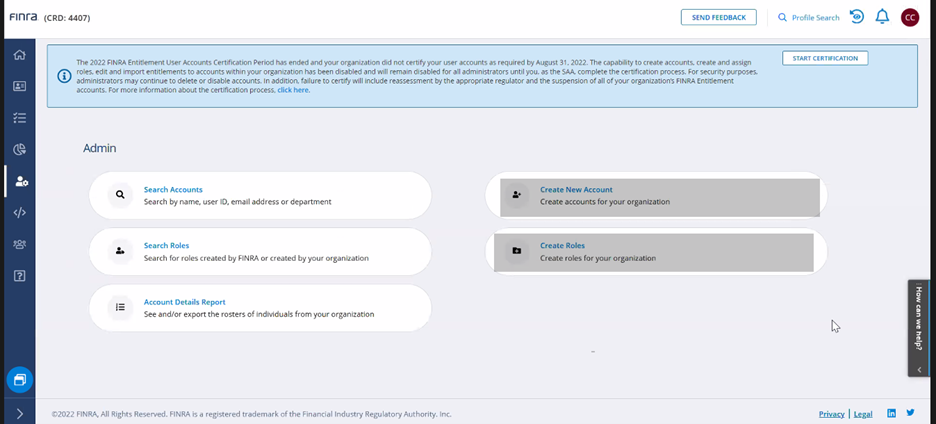Click the Send Feedback button
Screen dimensions: 936x424
click(x=718, y=17)
